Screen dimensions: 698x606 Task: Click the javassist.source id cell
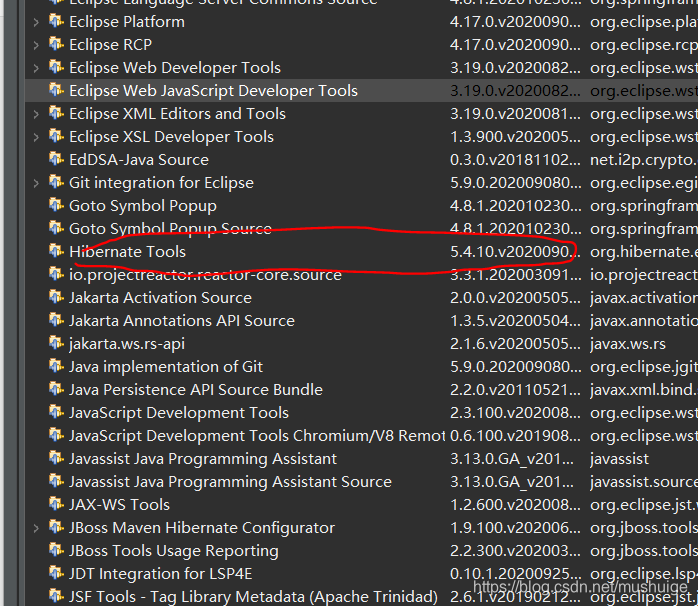(644, 482)
